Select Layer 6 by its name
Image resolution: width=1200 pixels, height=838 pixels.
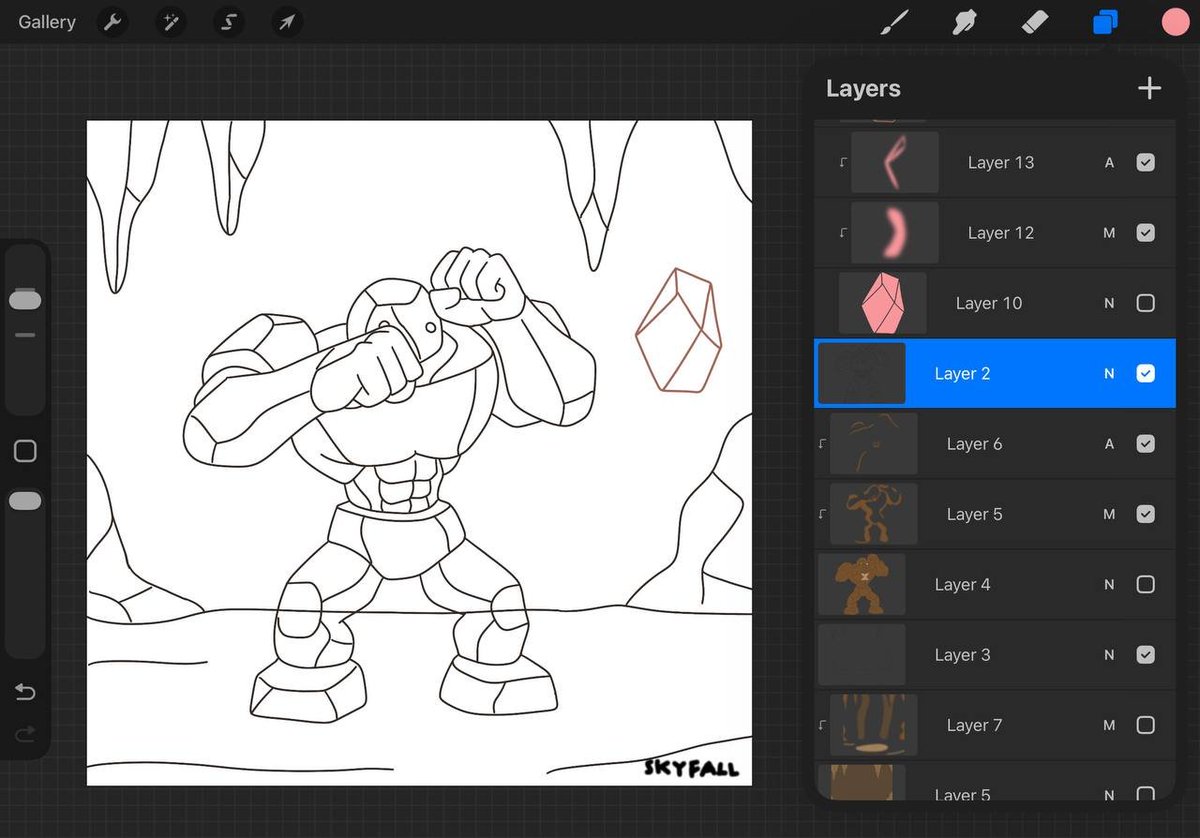pyautogui.click(x=974, y=444)
